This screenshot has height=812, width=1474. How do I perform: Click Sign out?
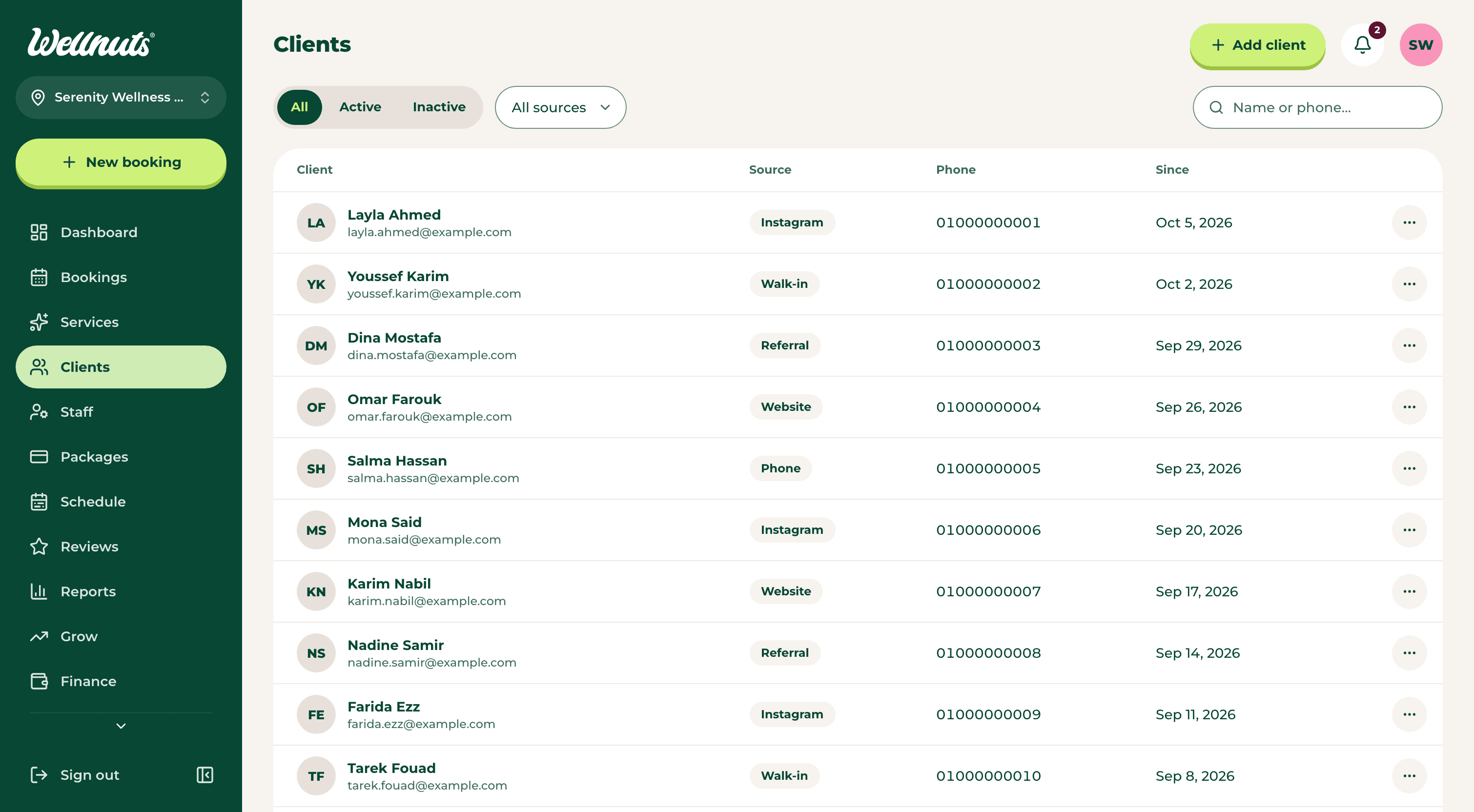click(75, 775)
